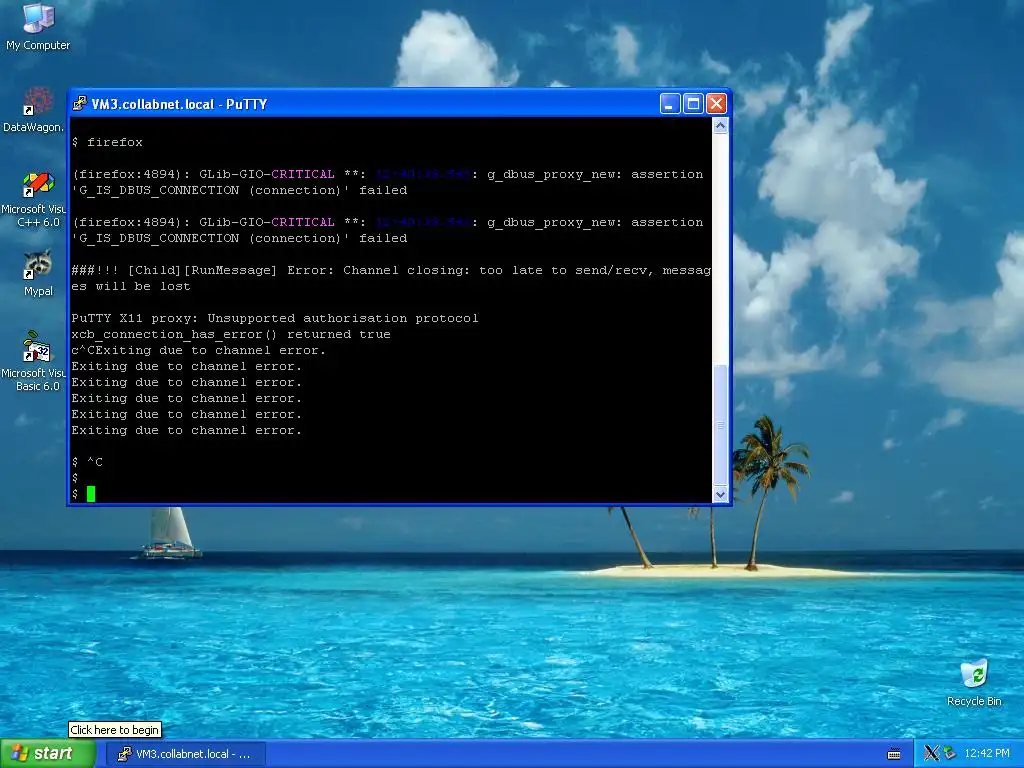Viewport: 1024px width, 768px height.
Task: Click the 'c^CExiting due to channel error.' line
Action: pyautogui.click(x=199, y=351)
